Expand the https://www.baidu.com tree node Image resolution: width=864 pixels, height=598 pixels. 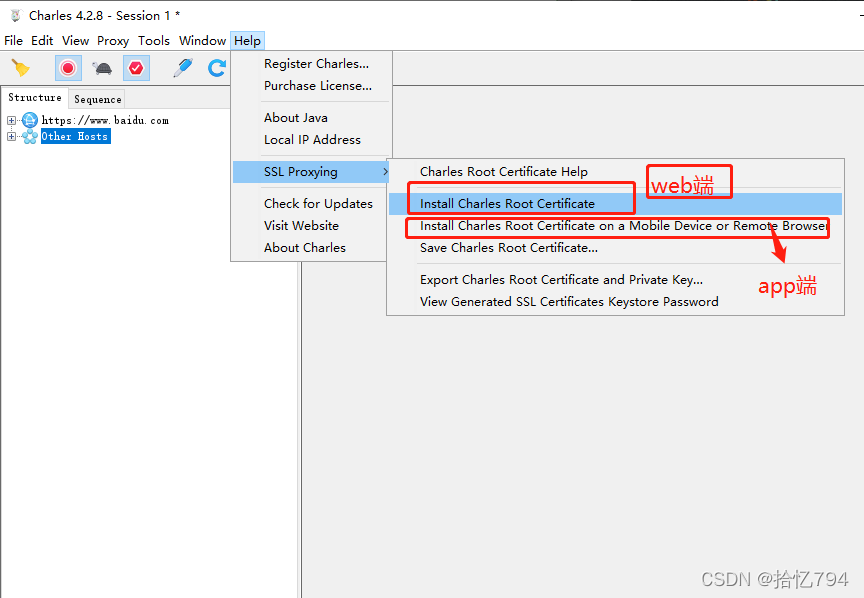(x=11, y=120)
